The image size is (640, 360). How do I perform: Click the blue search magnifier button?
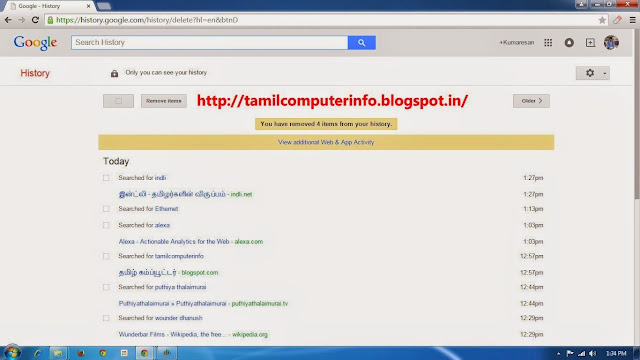click(x=362, y=42)
